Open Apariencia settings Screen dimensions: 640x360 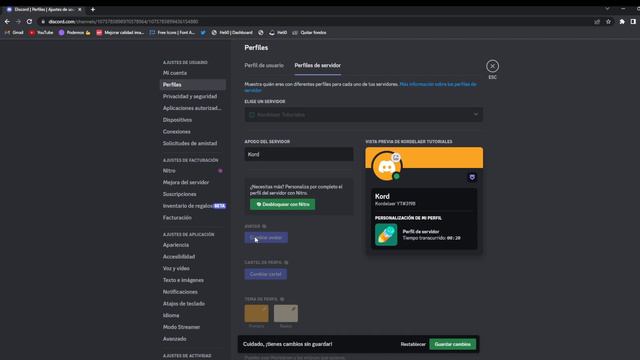[193, 245]
